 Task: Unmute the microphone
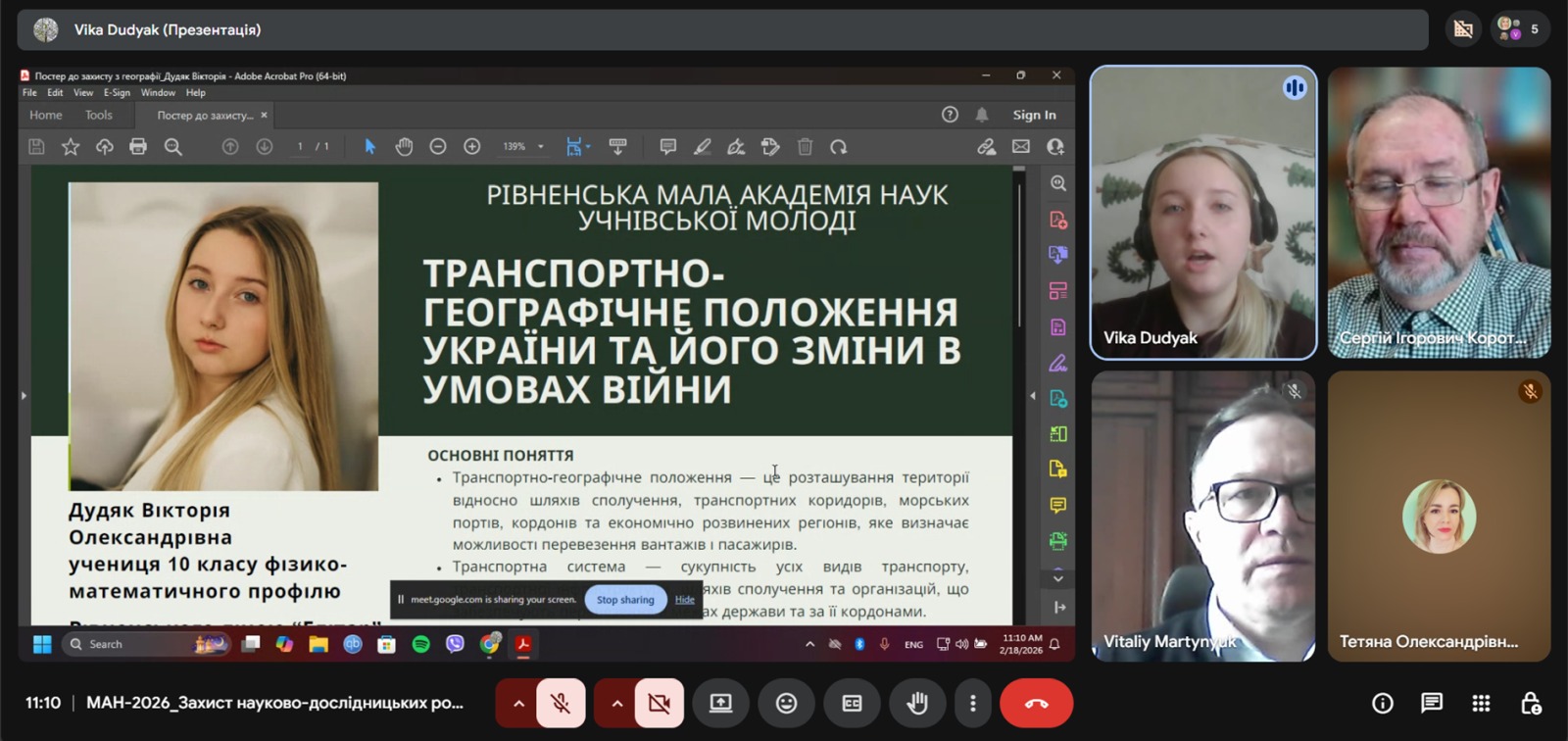pos(561,704)
